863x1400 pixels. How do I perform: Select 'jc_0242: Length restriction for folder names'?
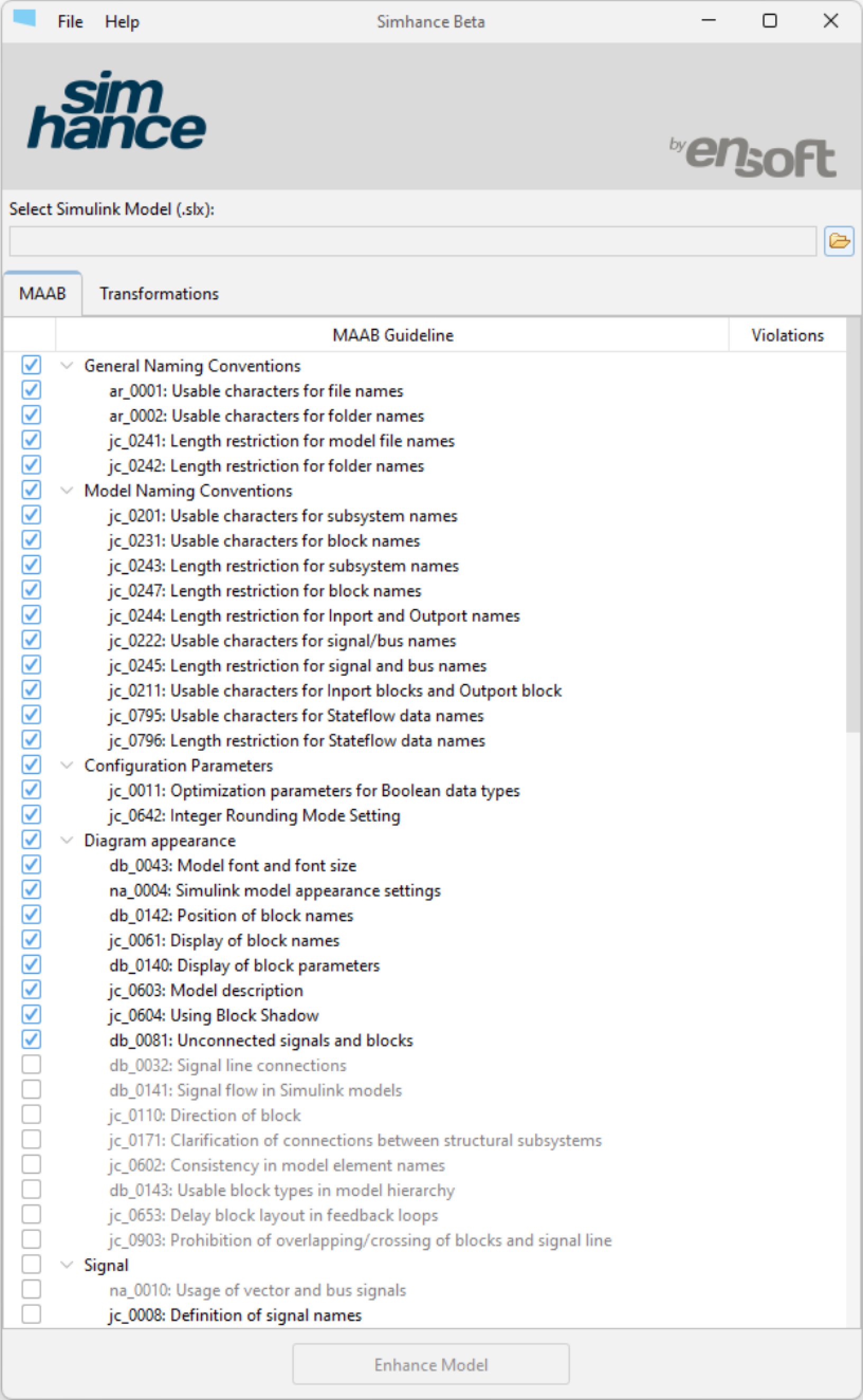267,466
